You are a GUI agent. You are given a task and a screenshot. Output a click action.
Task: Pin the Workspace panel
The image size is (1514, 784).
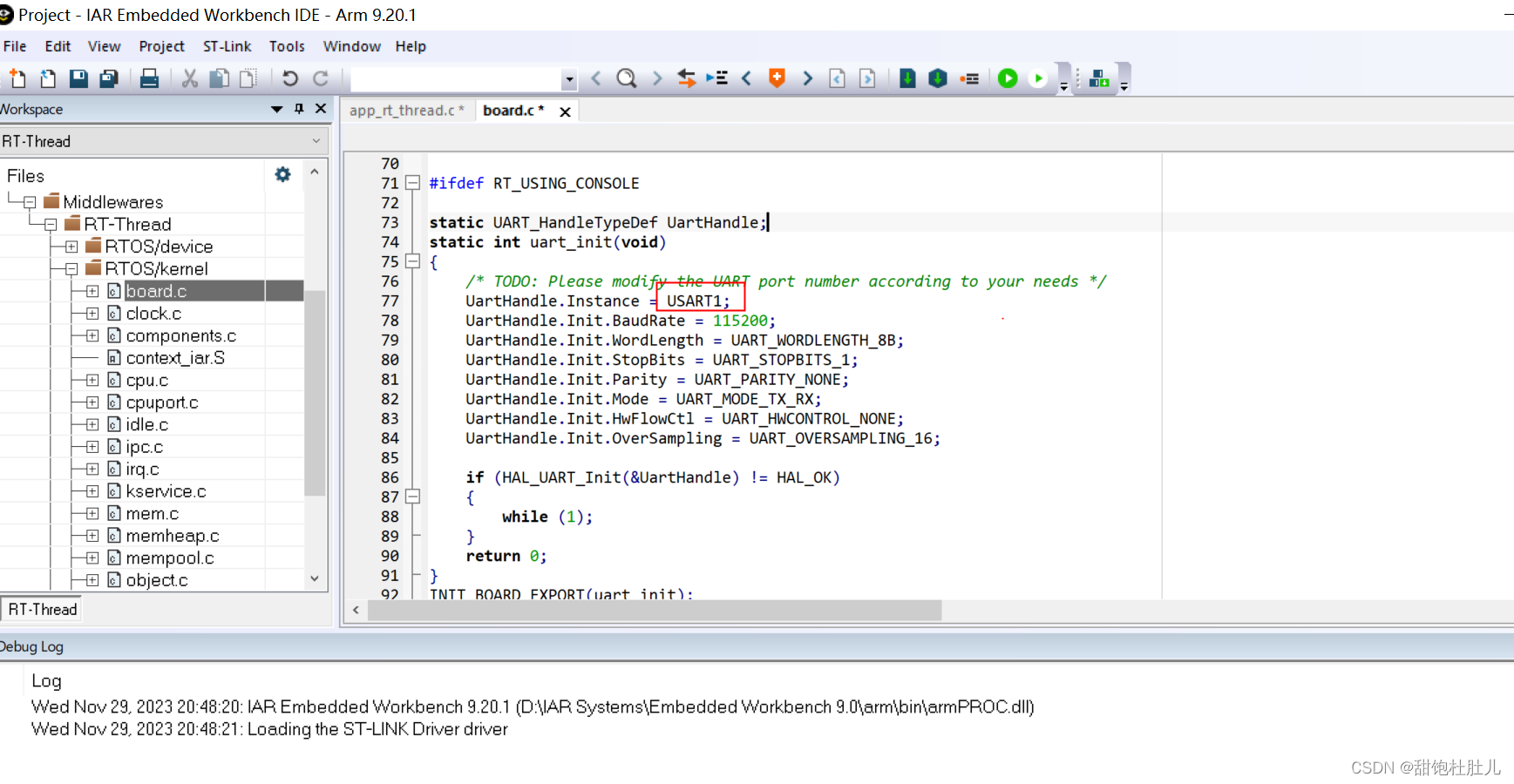tap(299, 109)
